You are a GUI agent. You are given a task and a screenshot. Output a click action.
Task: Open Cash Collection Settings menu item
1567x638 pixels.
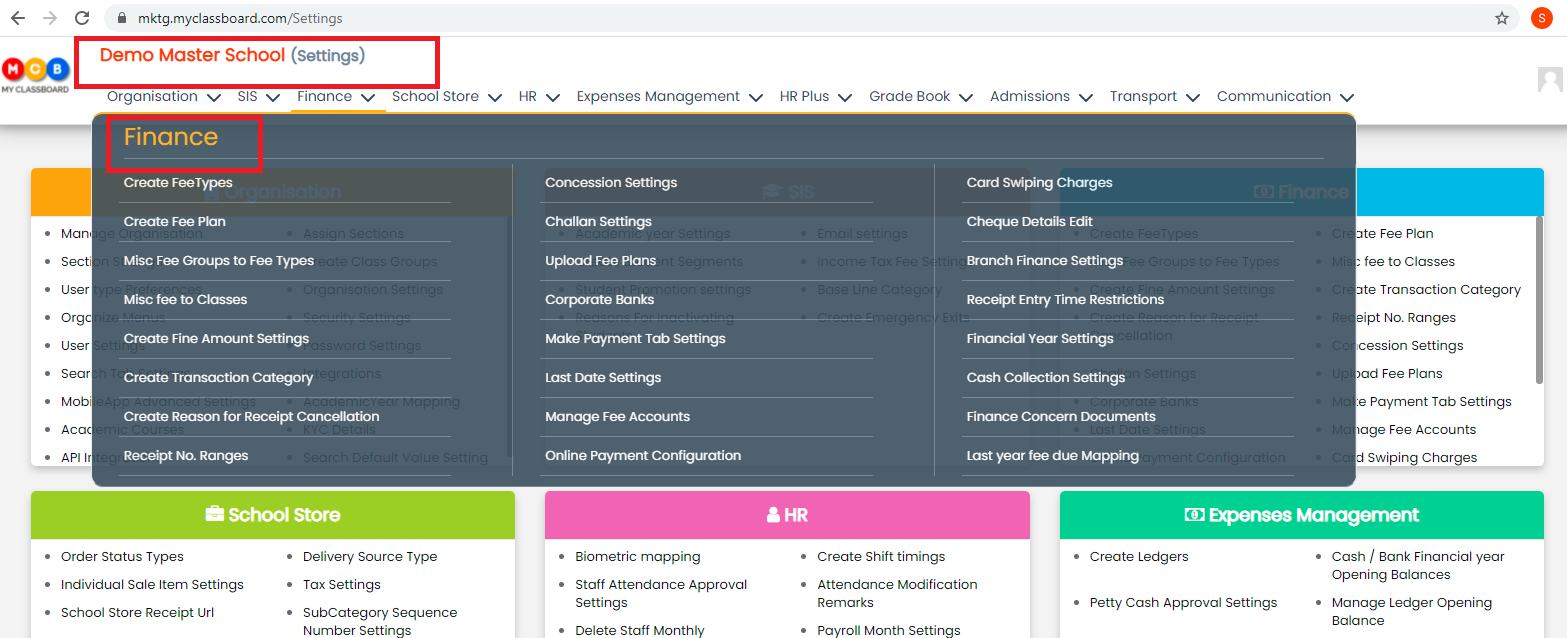(1046, 378)
